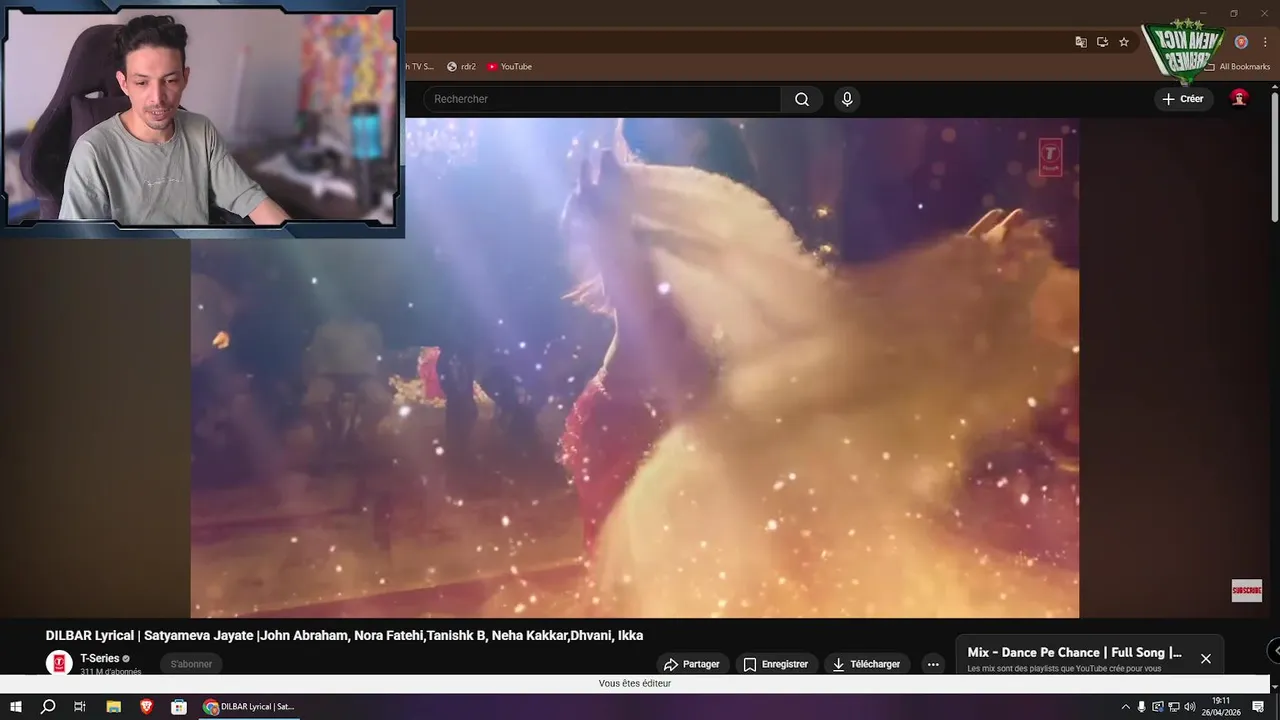Expand hidden system tray icons
The width and height of the screenshot is (1280, 720).
point(1126,706)
